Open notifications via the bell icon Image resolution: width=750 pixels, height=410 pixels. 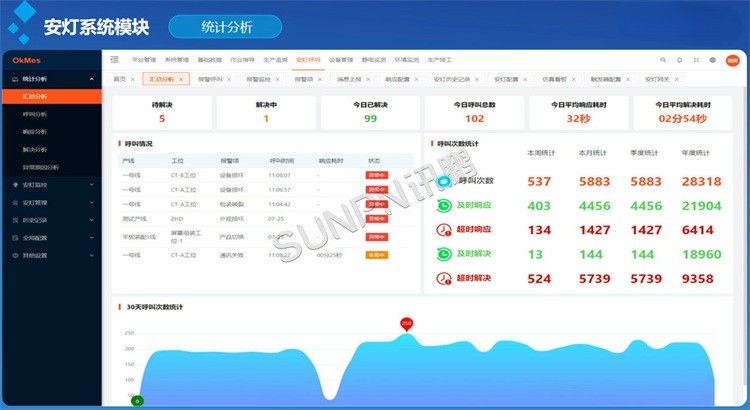coord(680,60)
